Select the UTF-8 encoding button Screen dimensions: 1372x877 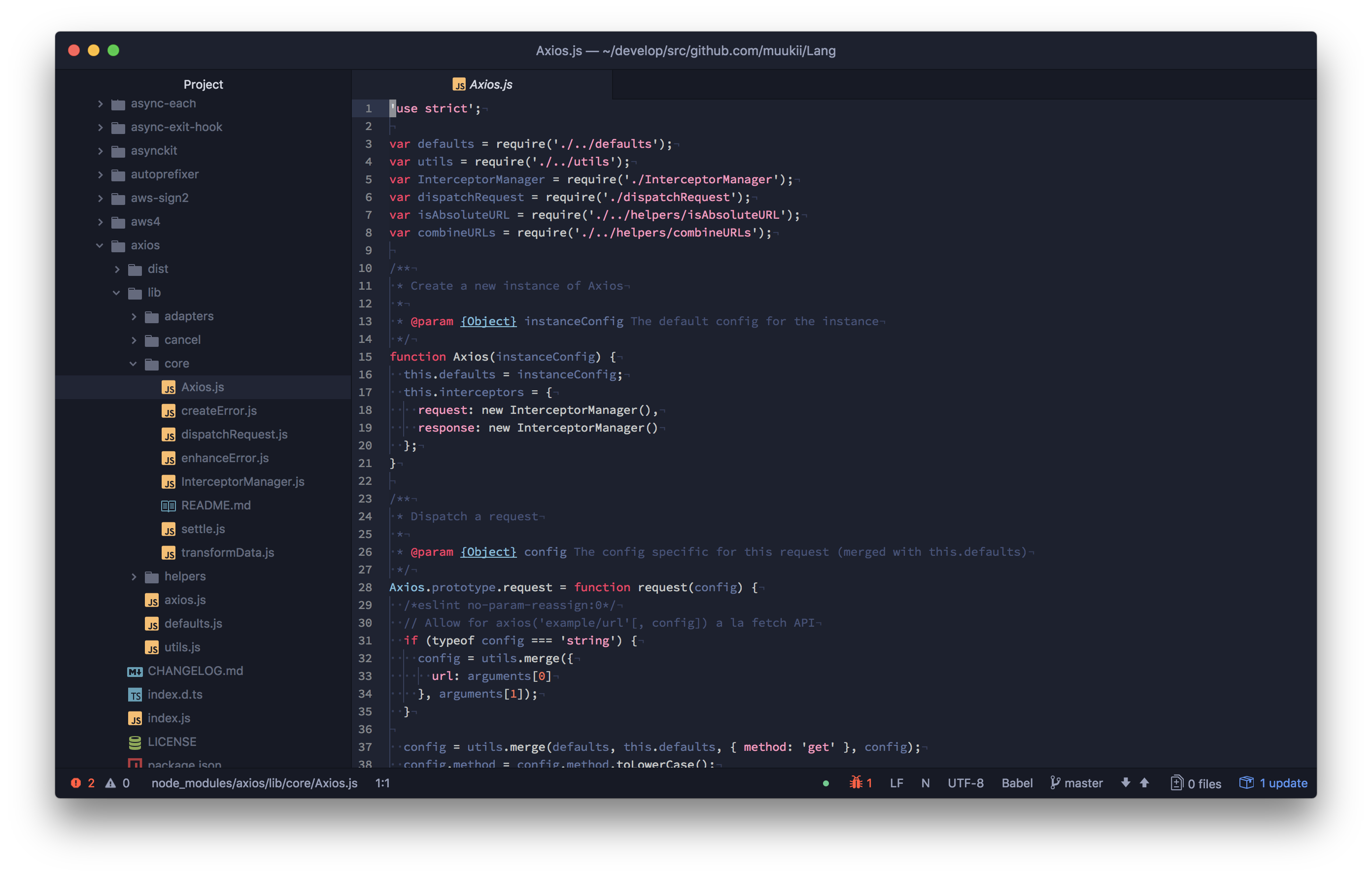pyautogui.click(x=965, y=783)
